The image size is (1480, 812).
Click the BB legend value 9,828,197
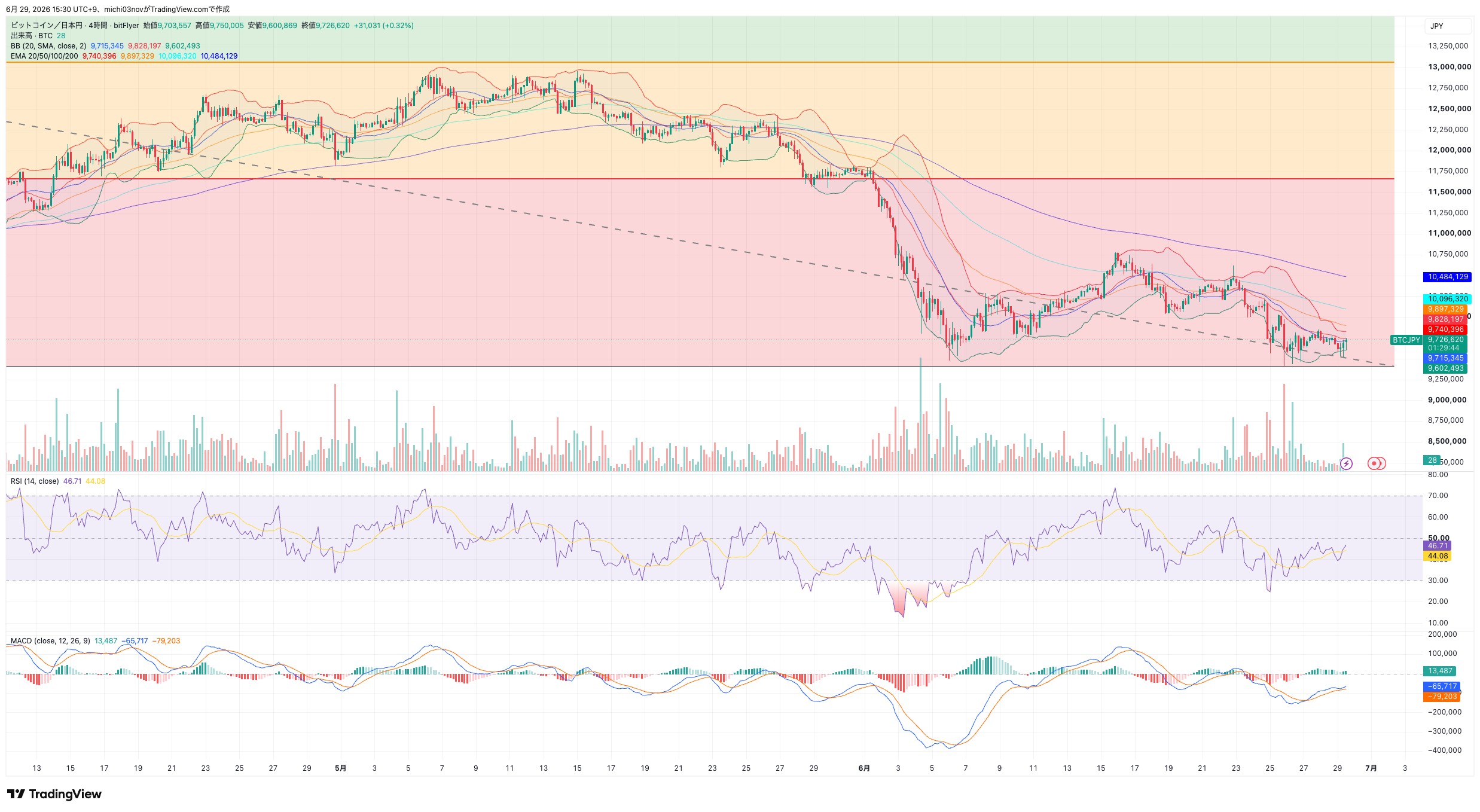(x=145, y=46)
